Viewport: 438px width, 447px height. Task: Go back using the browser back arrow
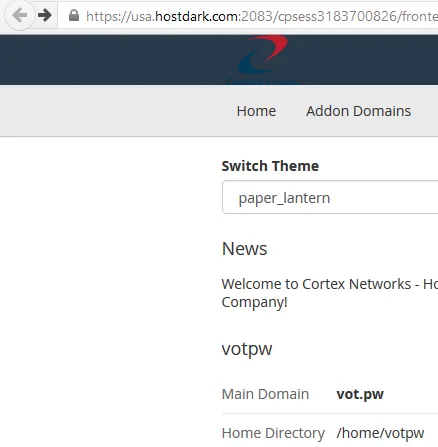point(20,15)
